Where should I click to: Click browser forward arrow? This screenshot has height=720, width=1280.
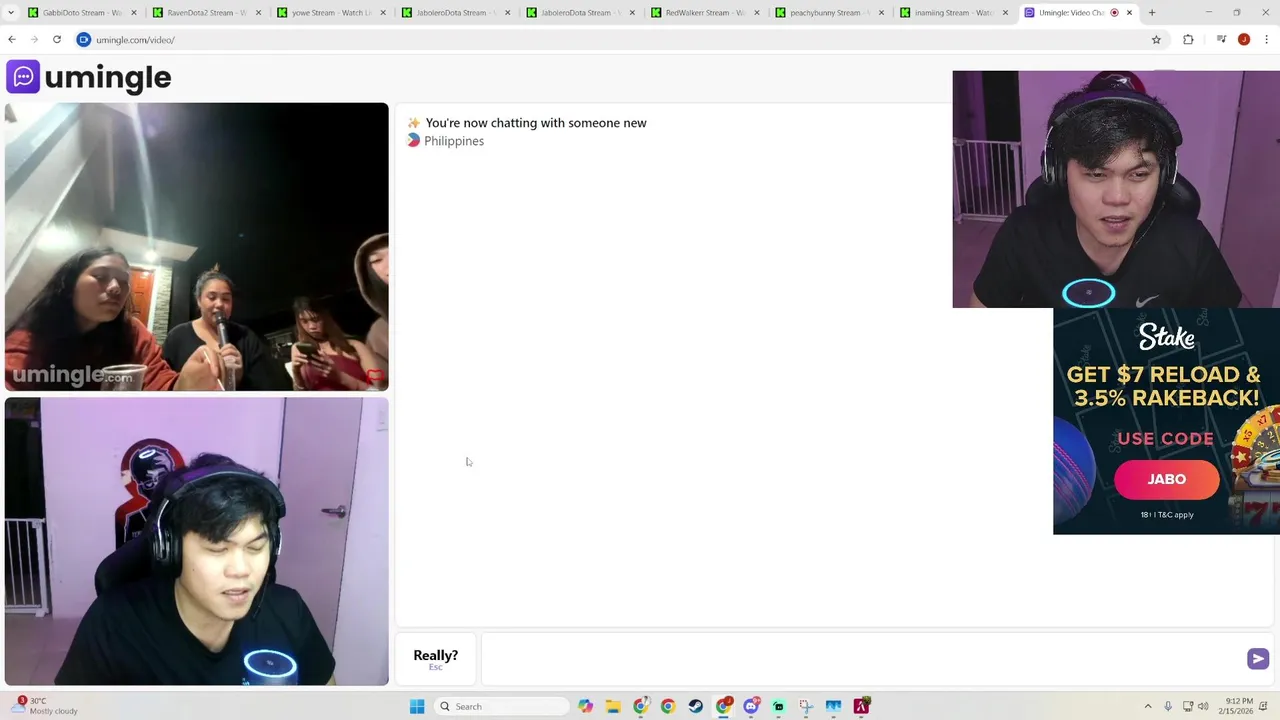[x=34, y=40]
